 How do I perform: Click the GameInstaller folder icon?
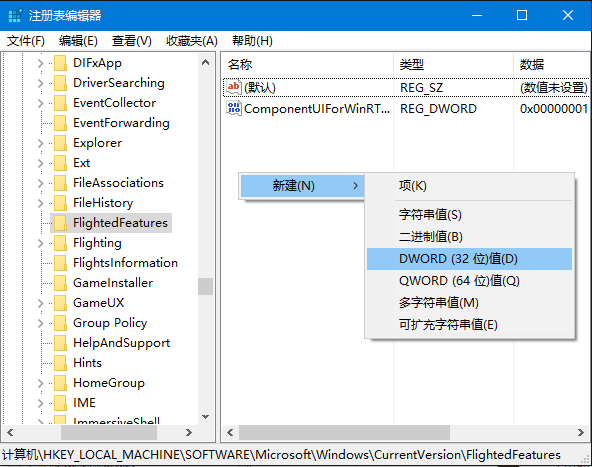coord(60,283)
